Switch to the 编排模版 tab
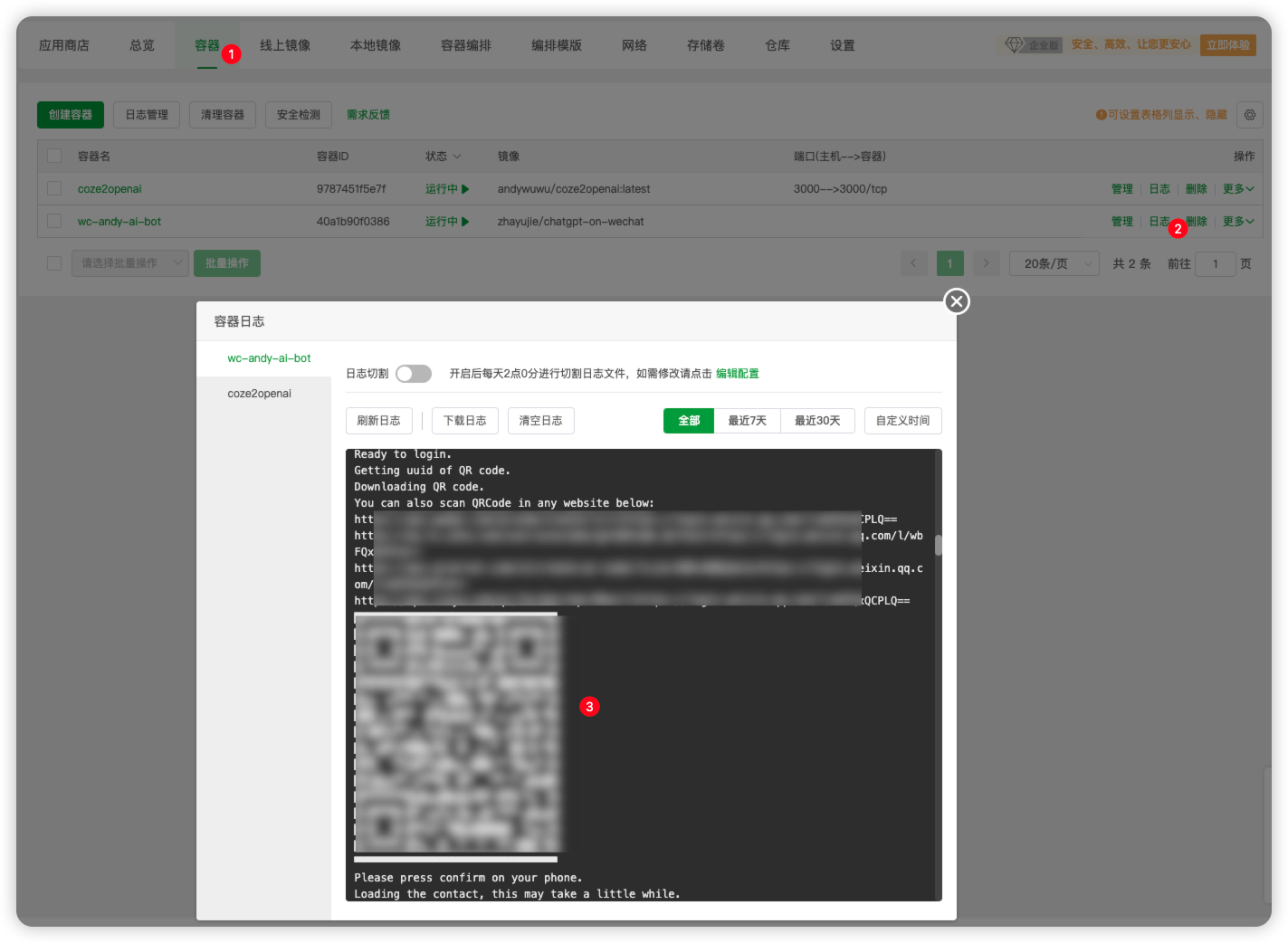 (557, 45)
